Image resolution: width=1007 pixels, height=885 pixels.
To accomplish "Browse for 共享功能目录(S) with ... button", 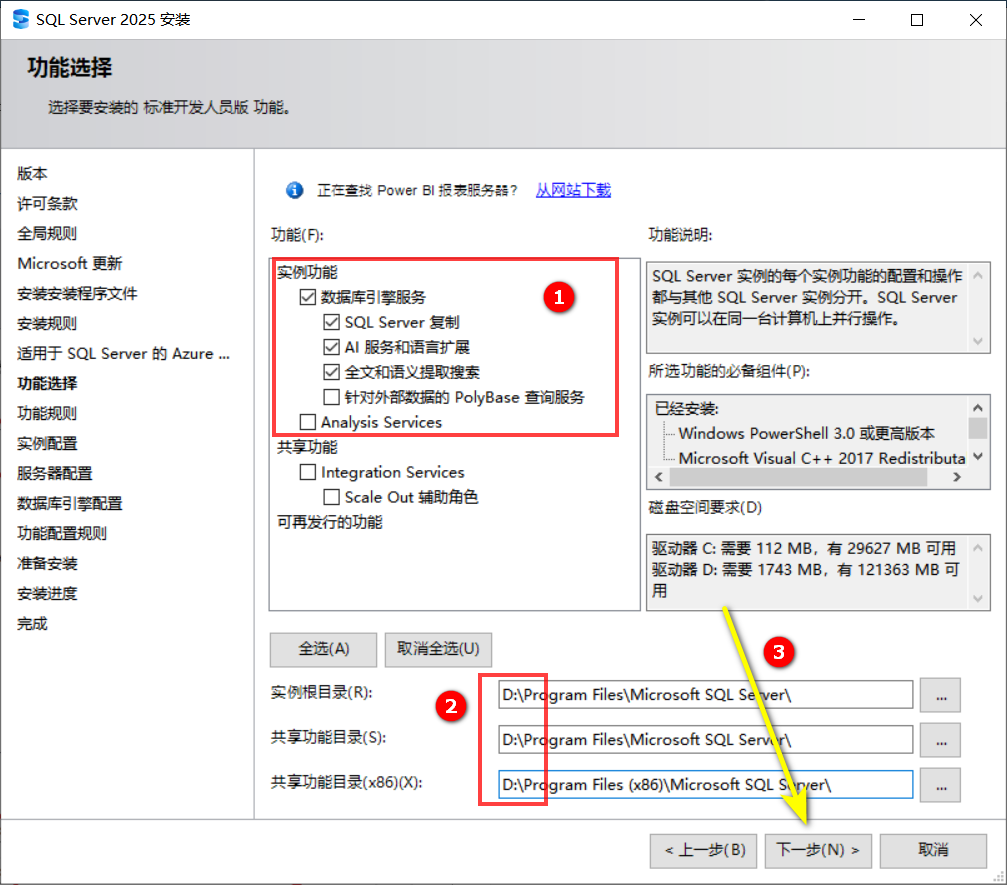I will [x=940, y=740].
